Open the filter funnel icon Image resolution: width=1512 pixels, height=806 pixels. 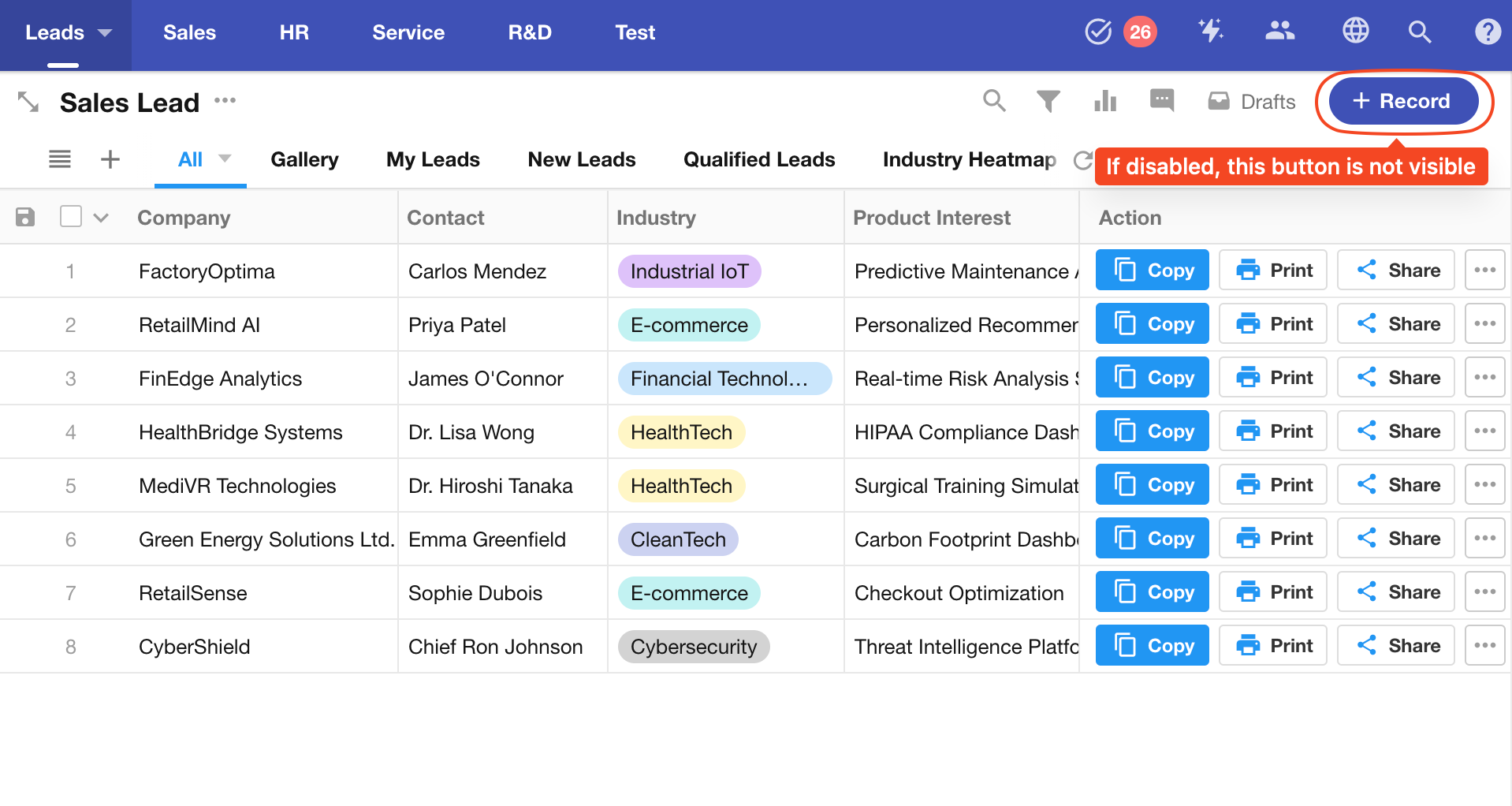1048,101
